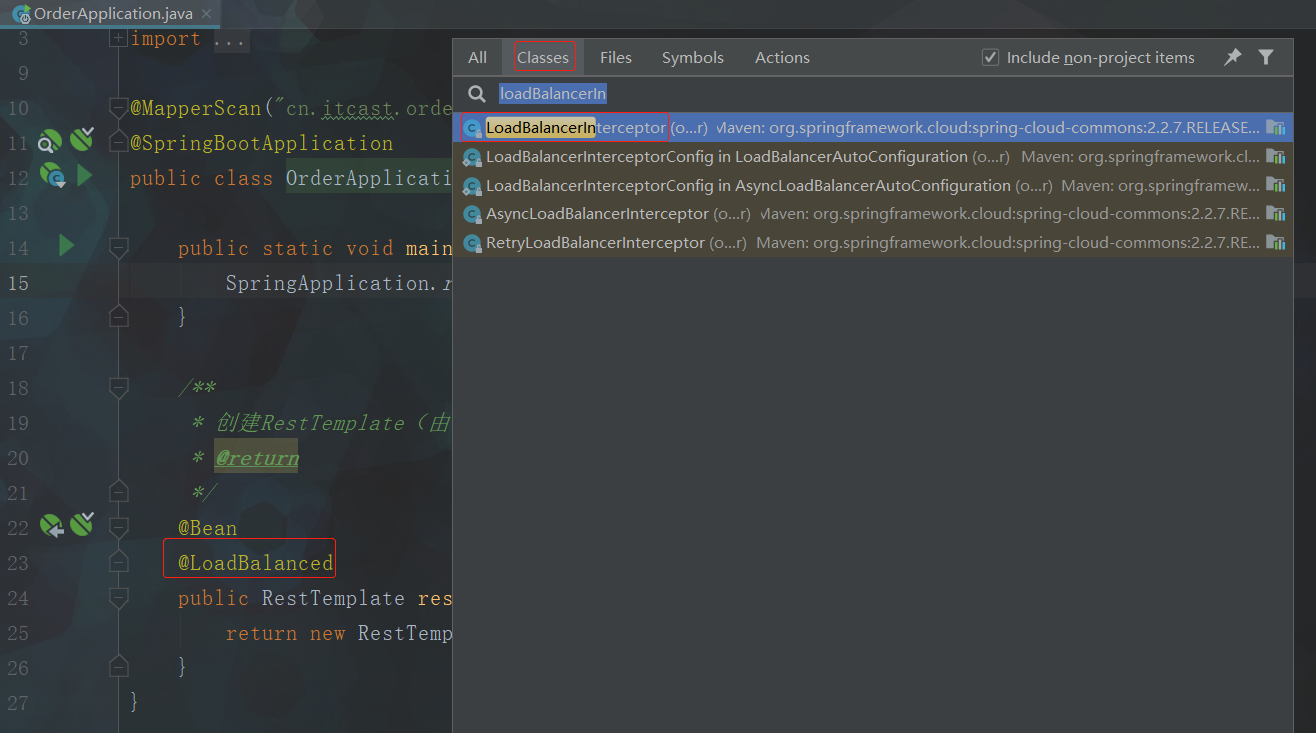
Task: Open the Files search tab
Action: (x=616, y=58)
